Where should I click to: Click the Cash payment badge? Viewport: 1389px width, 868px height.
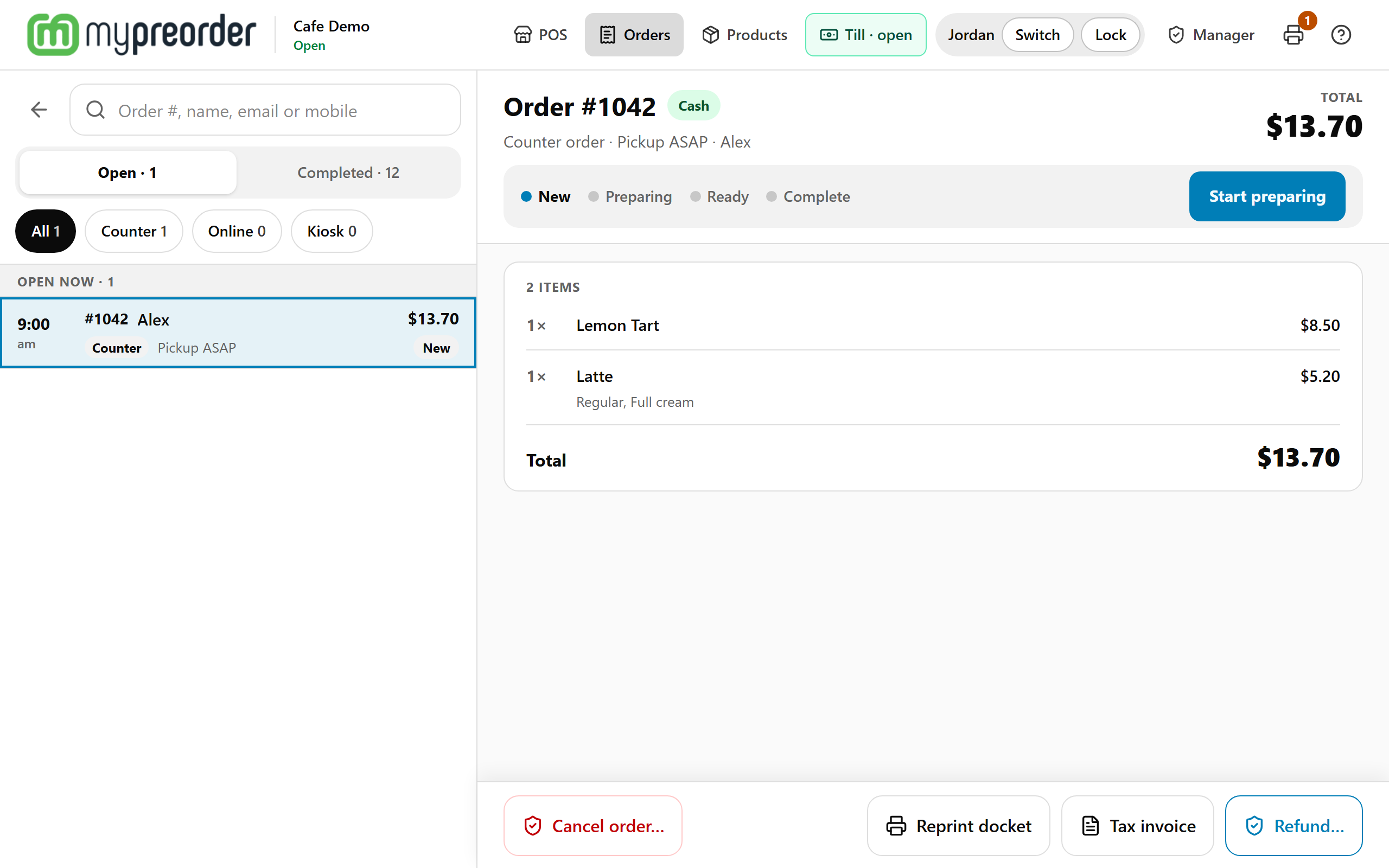[693, 106]
